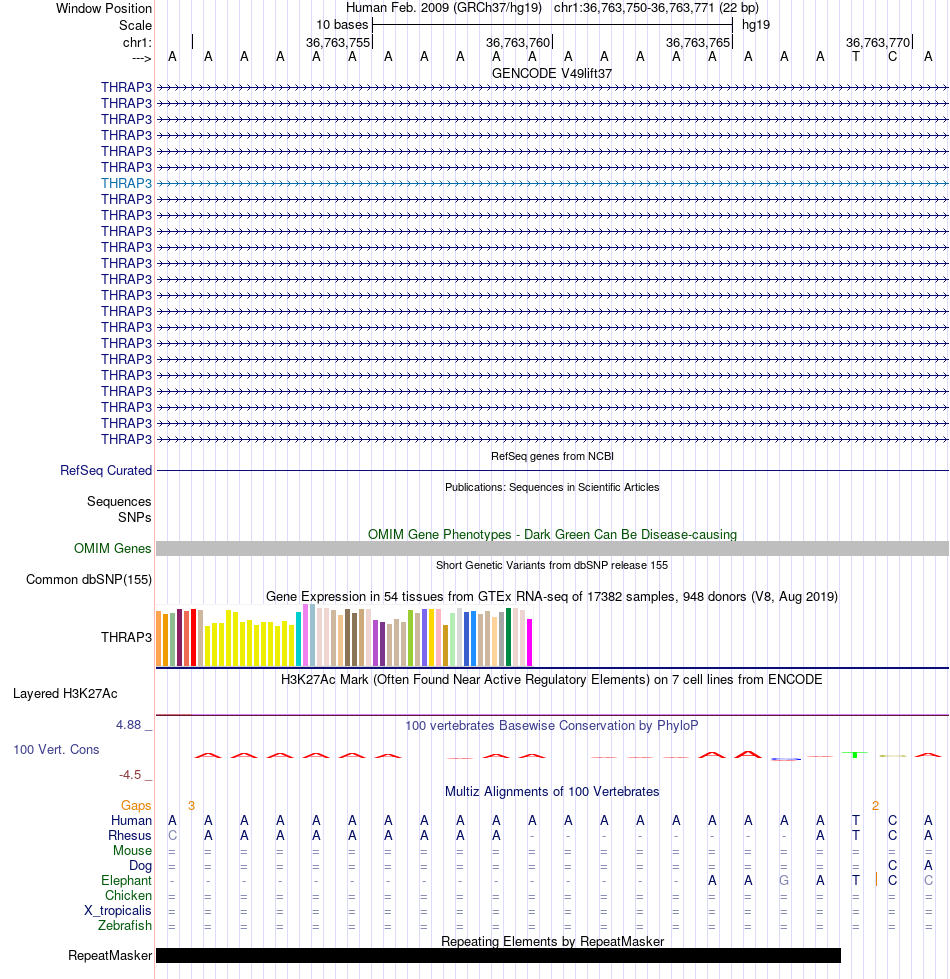Image resolution: width=950 pixels, height=979 pixels.
Task: Click the 36,763,770 coordinate label
Action: click(878, 42)
